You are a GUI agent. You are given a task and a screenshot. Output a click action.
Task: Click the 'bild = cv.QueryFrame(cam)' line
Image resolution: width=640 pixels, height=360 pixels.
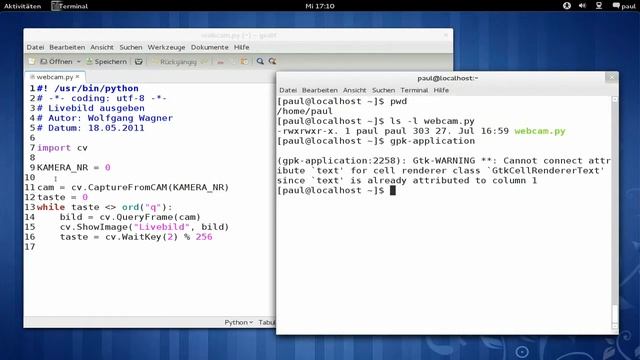click(130, 217)
